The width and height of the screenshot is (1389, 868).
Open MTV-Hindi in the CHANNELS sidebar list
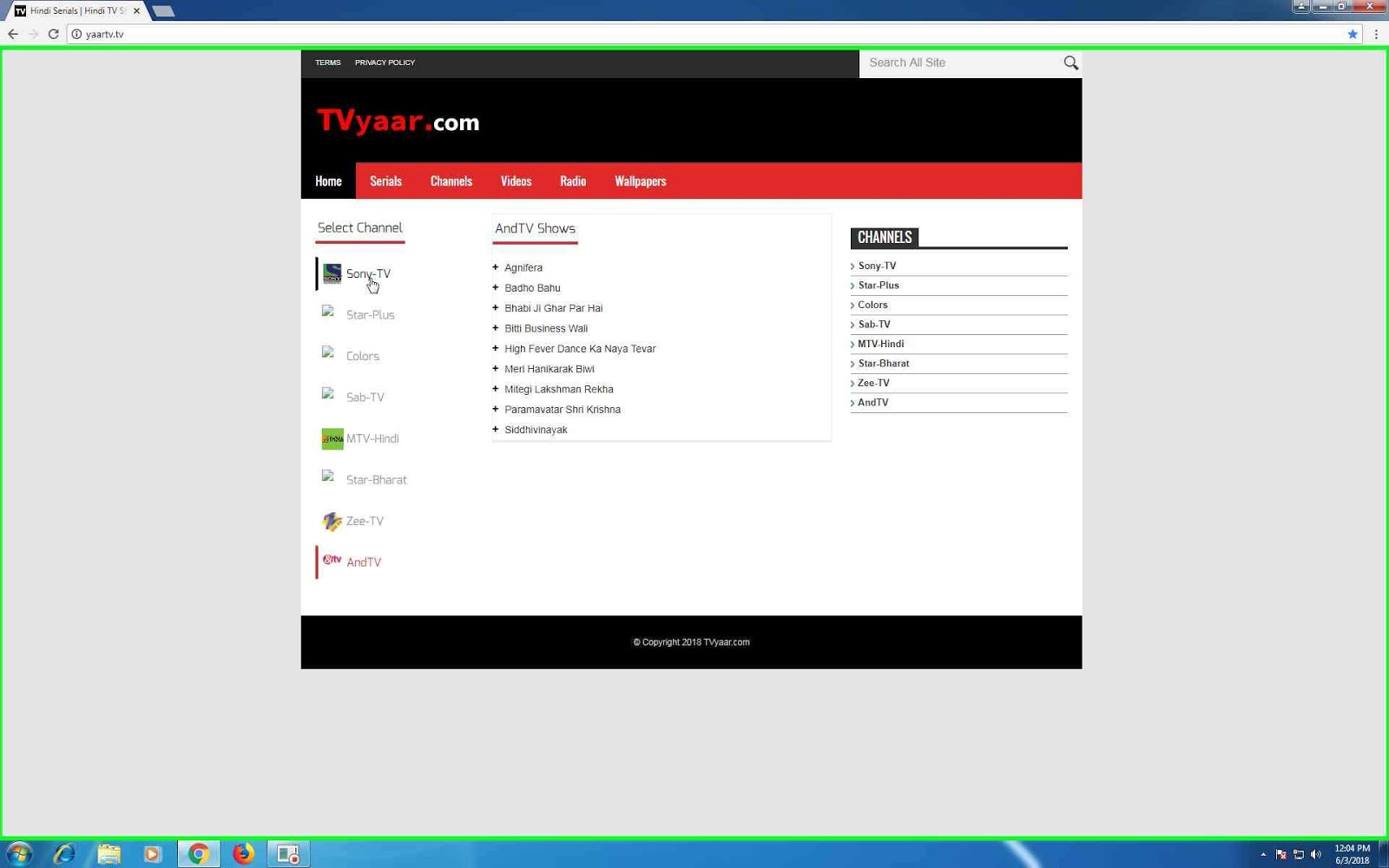(880, 344)
